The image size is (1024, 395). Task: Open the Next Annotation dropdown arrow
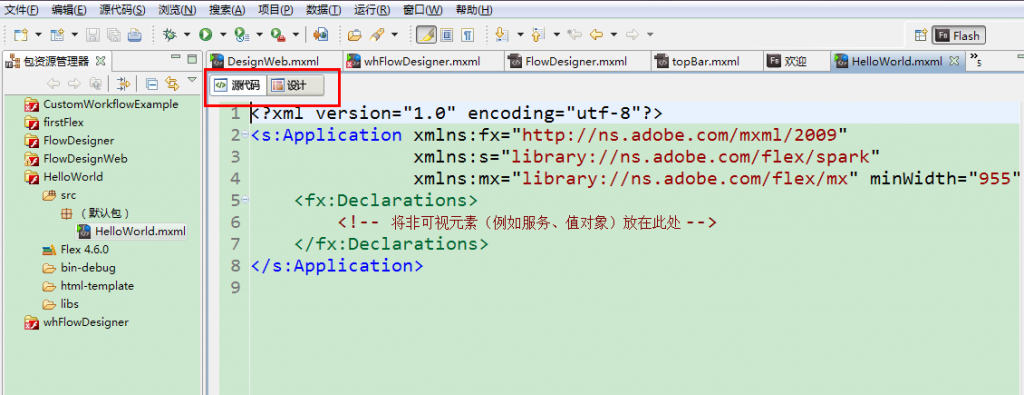click(x=520, y=35)
